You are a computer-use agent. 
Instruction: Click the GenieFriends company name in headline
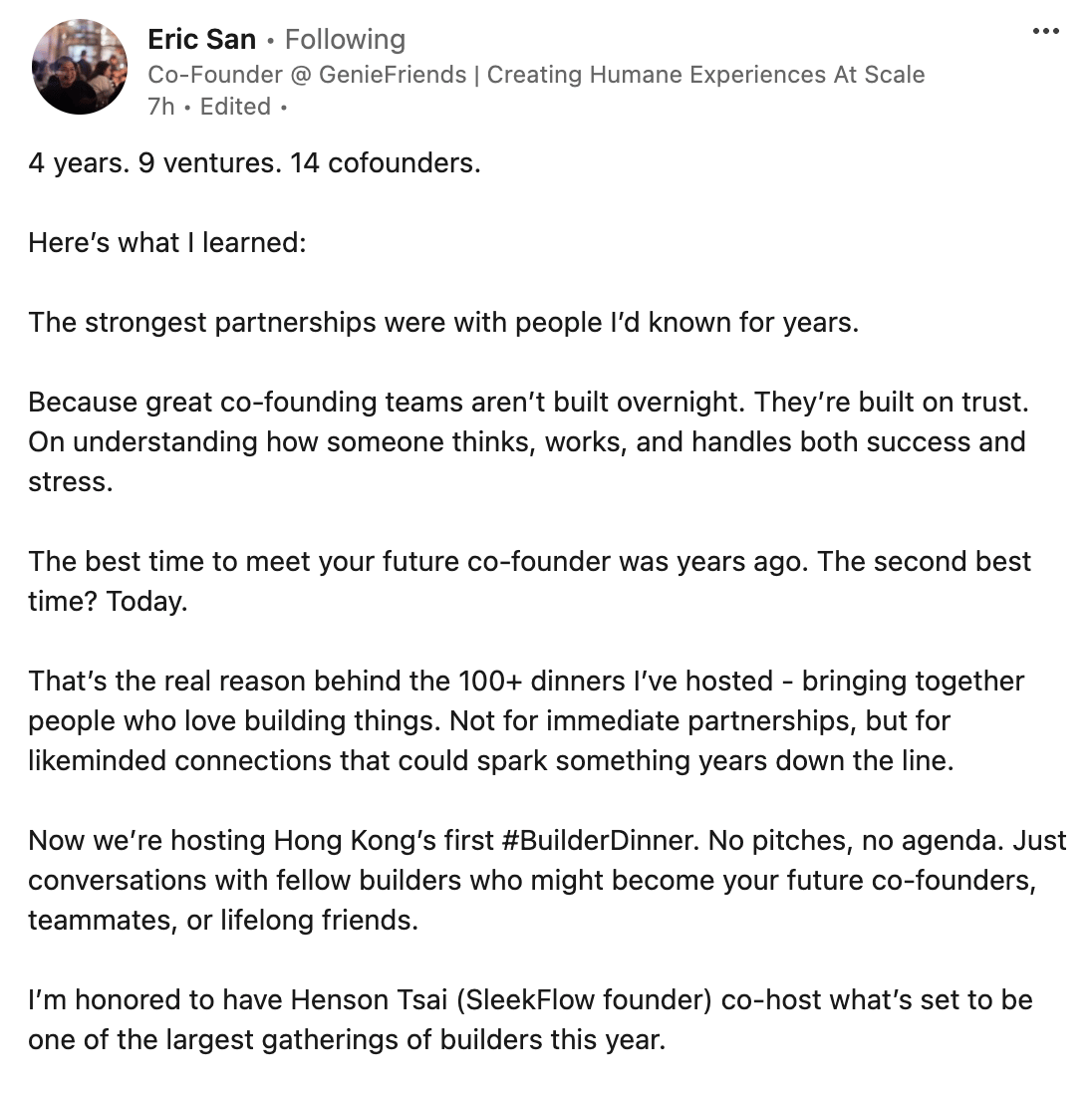(x=393, y=74)
